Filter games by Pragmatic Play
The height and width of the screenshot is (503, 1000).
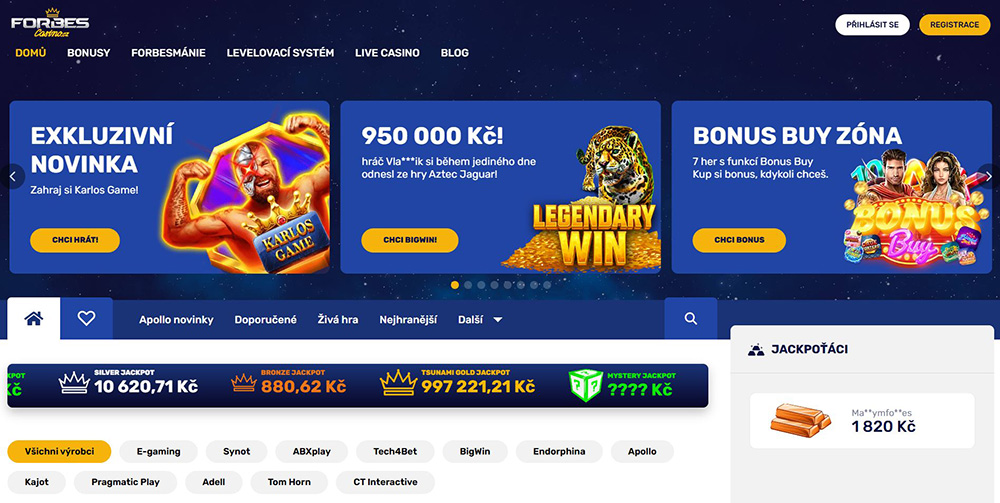(x=126, y=482)
